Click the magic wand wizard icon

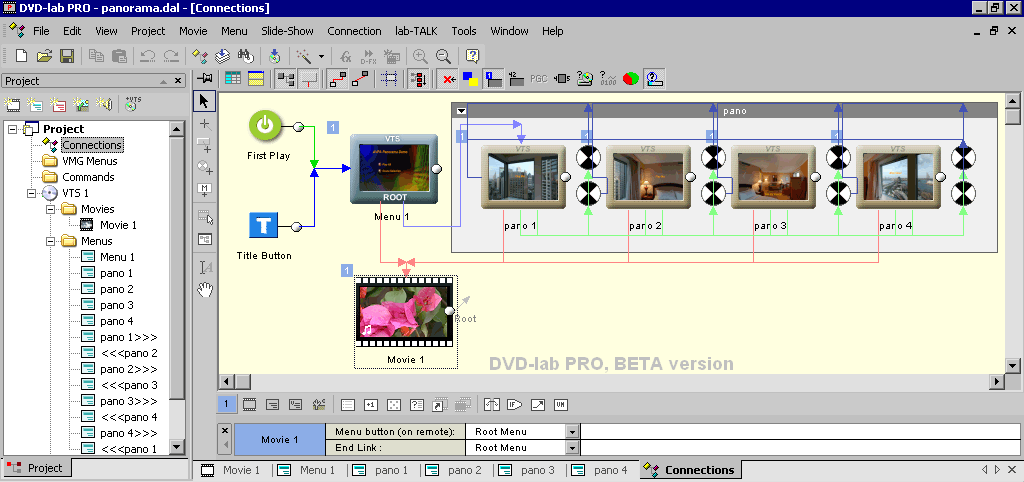coord(304,56)
